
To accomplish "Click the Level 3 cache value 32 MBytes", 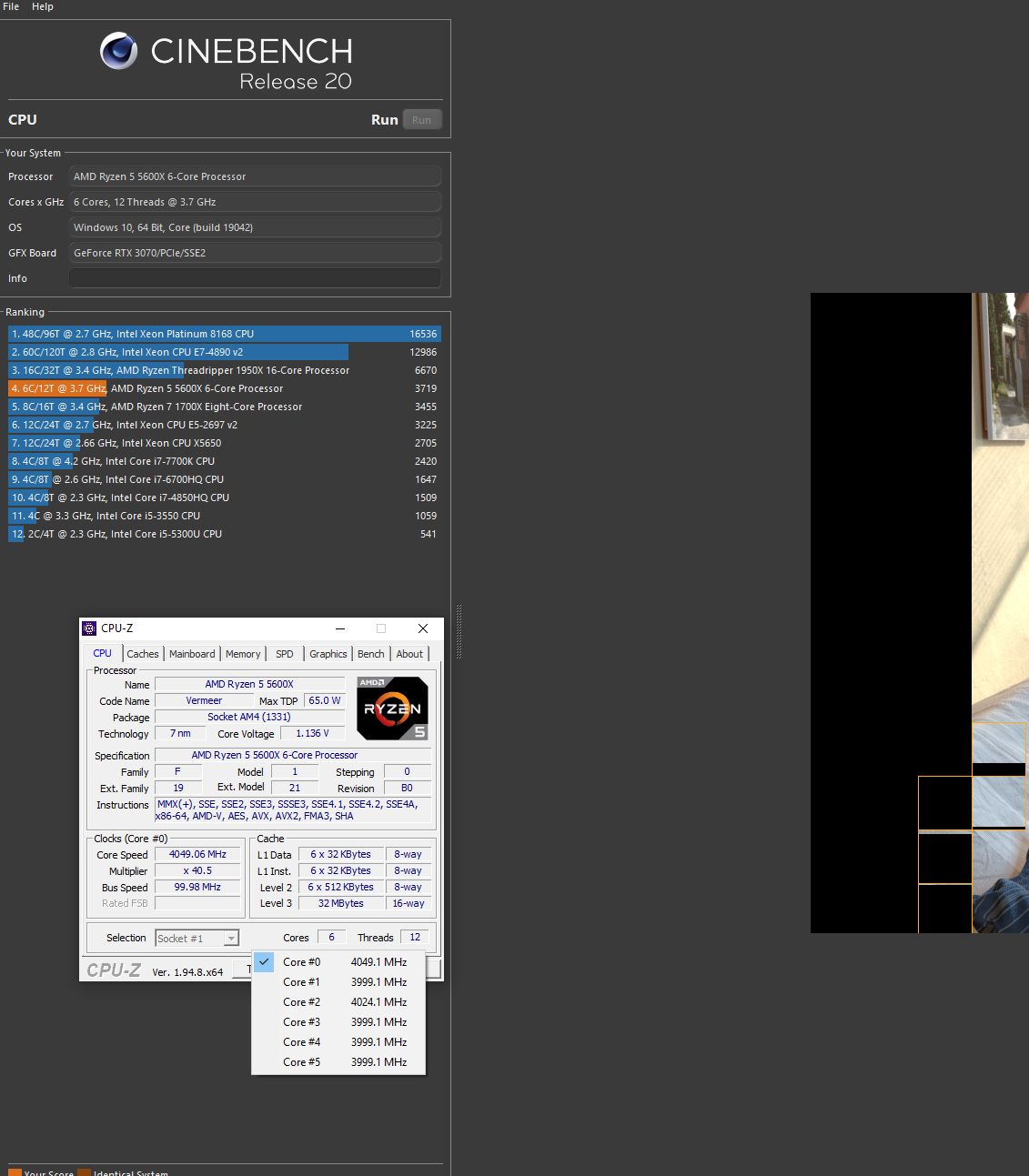I will click(x=340, y=903).
